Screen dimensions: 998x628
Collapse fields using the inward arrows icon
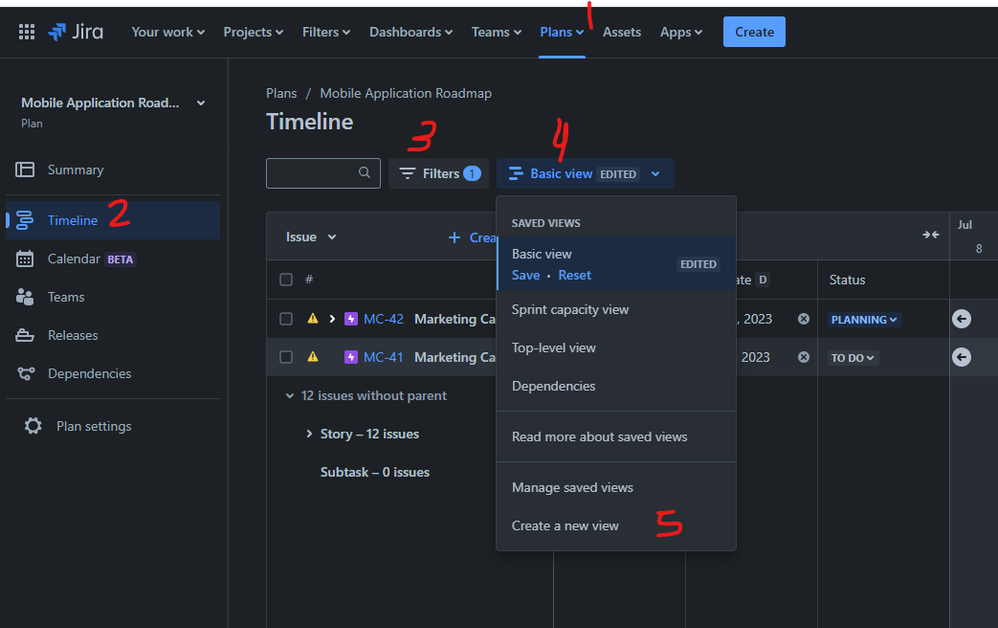tap(930, 235)
